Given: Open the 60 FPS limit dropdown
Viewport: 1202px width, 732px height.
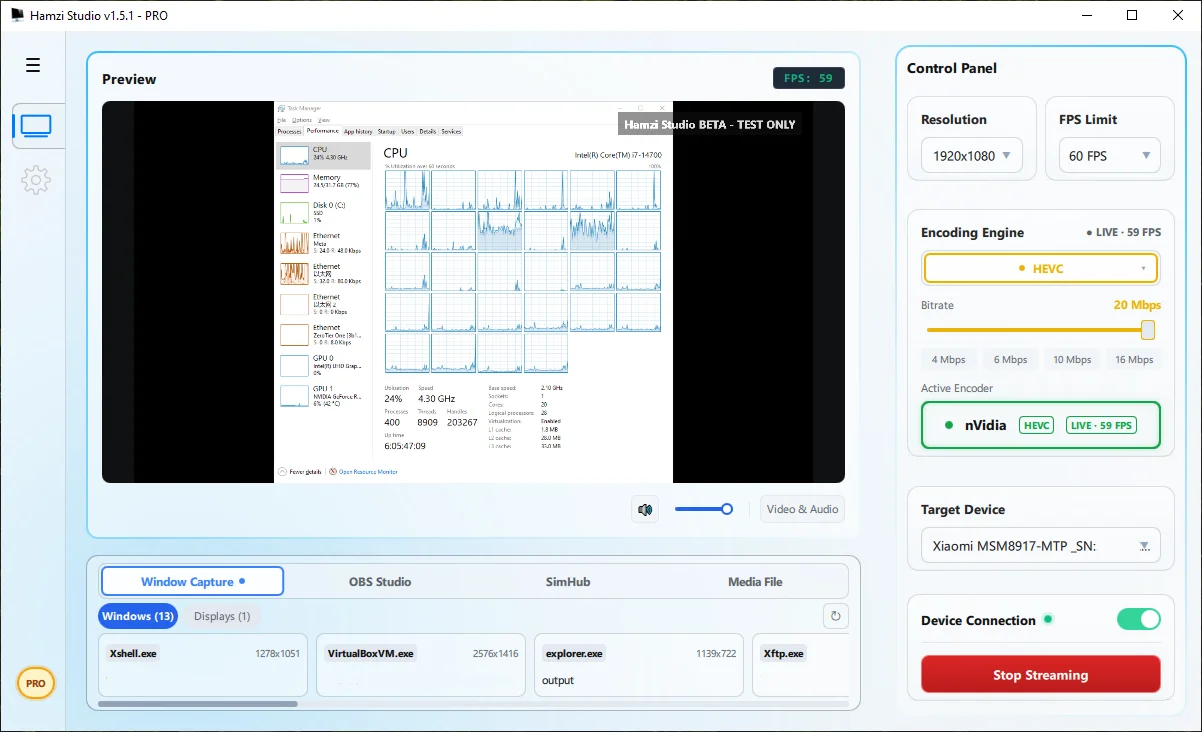Looking at the screenshot, I should coord(1109,156).
